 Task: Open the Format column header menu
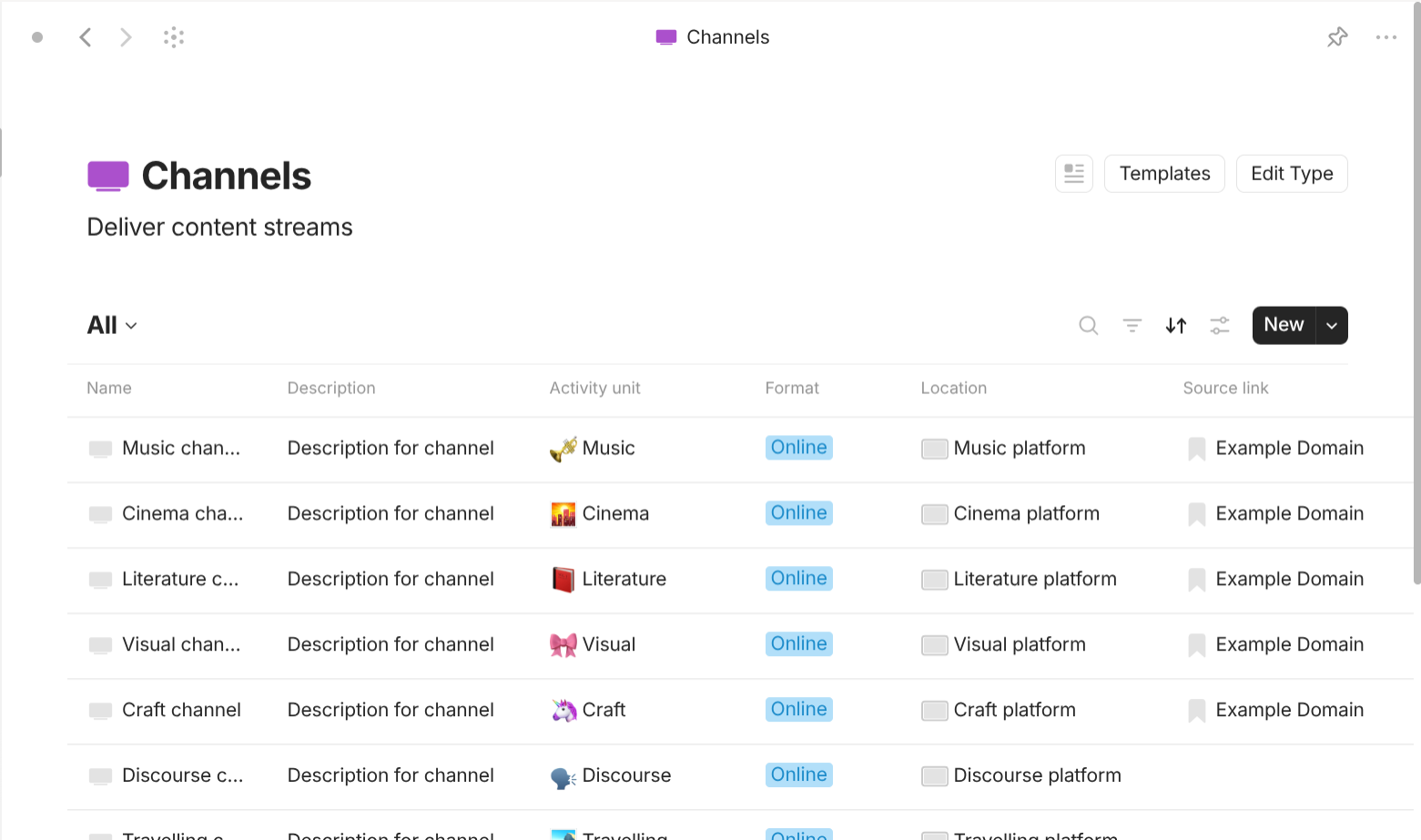792,388
